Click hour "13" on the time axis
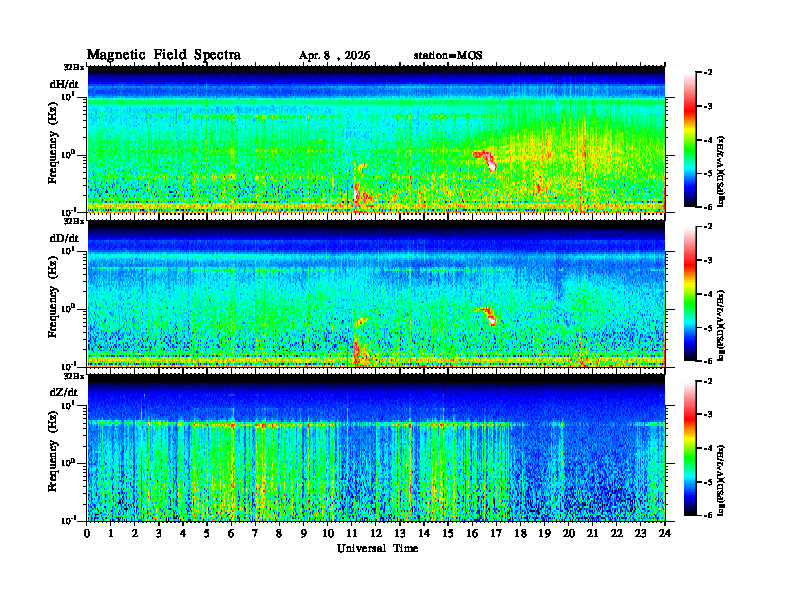 click(x=400, y=534)
